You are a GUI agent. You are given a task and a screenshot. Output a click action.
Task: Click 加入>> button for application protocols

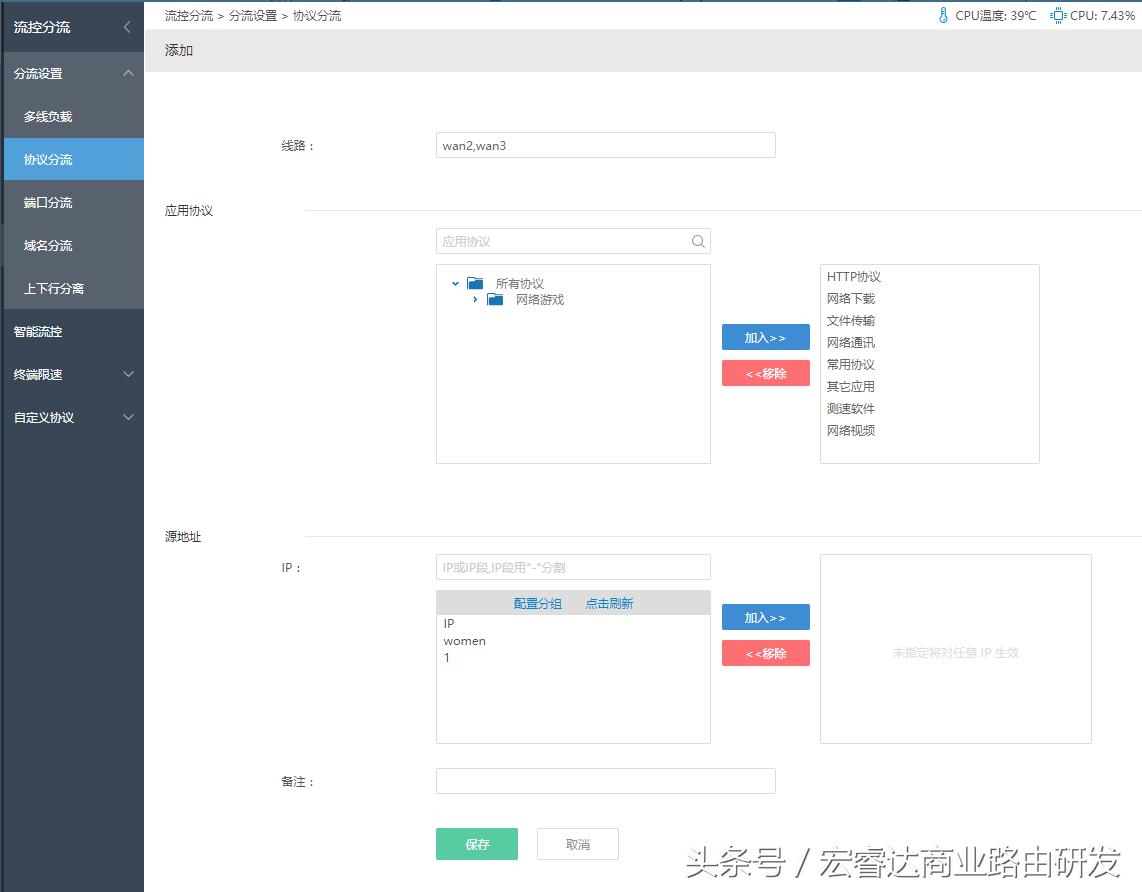(765, 338)
